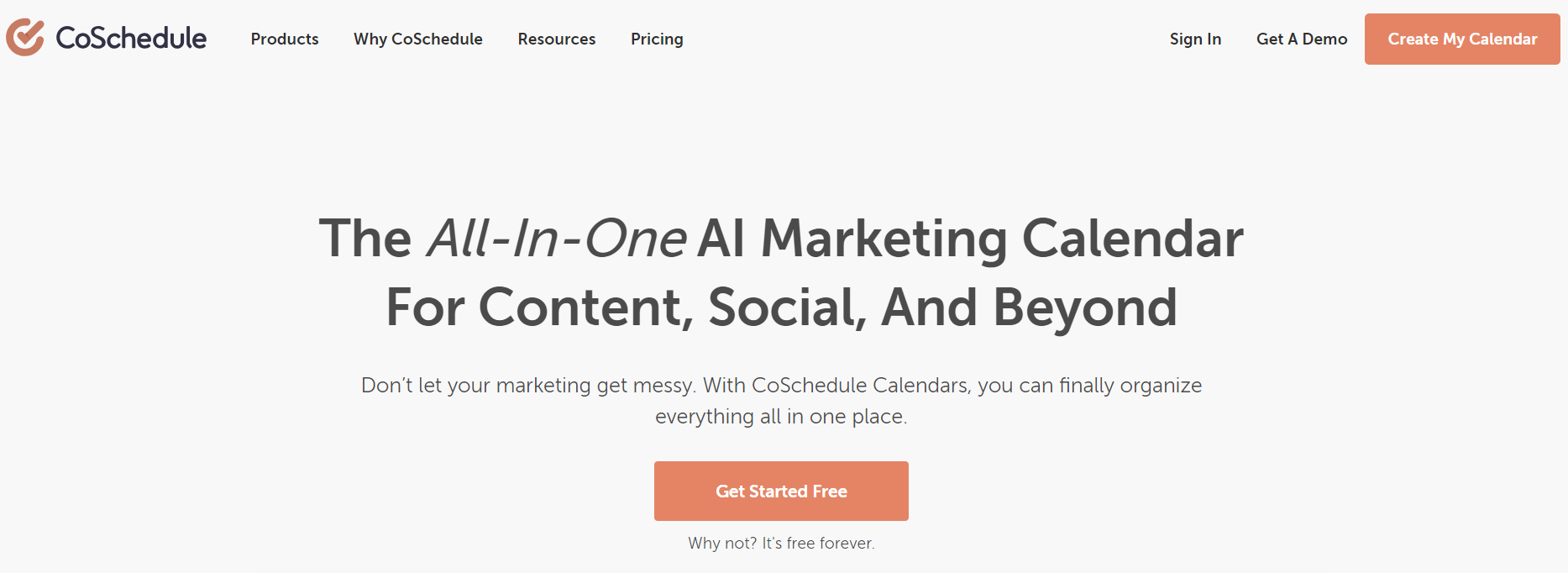Request a demo via Get A Demo
Screen dimensions: 1568x573
(x=1302, y=39)
